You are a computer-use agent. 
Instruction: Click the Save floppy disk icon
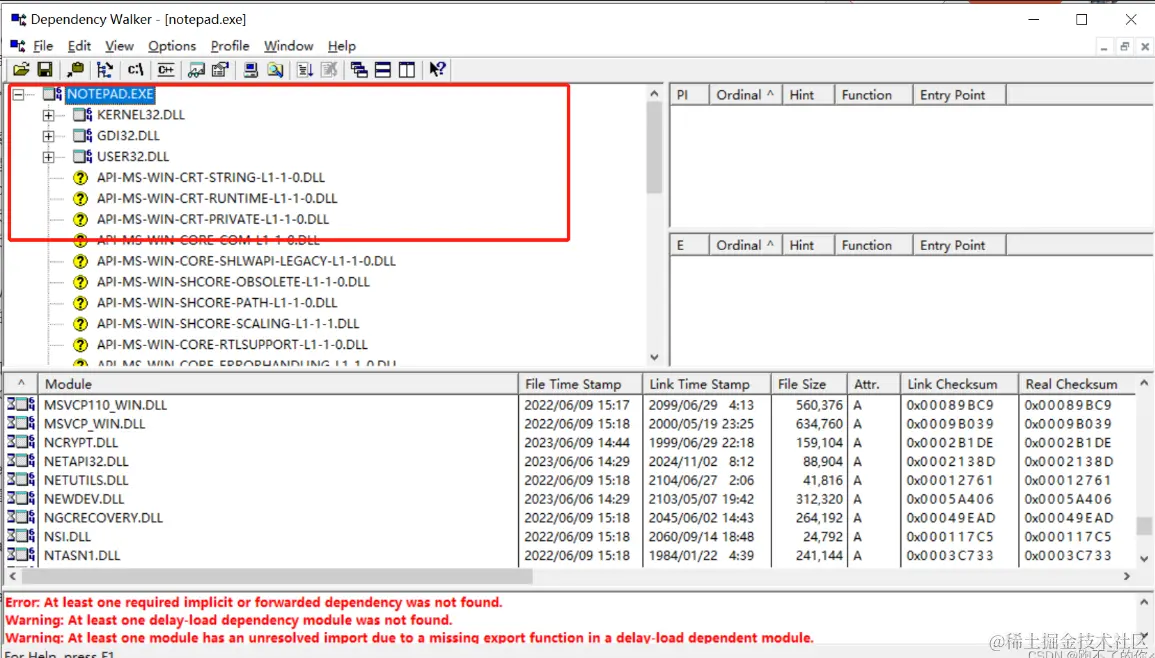point(45,70)
